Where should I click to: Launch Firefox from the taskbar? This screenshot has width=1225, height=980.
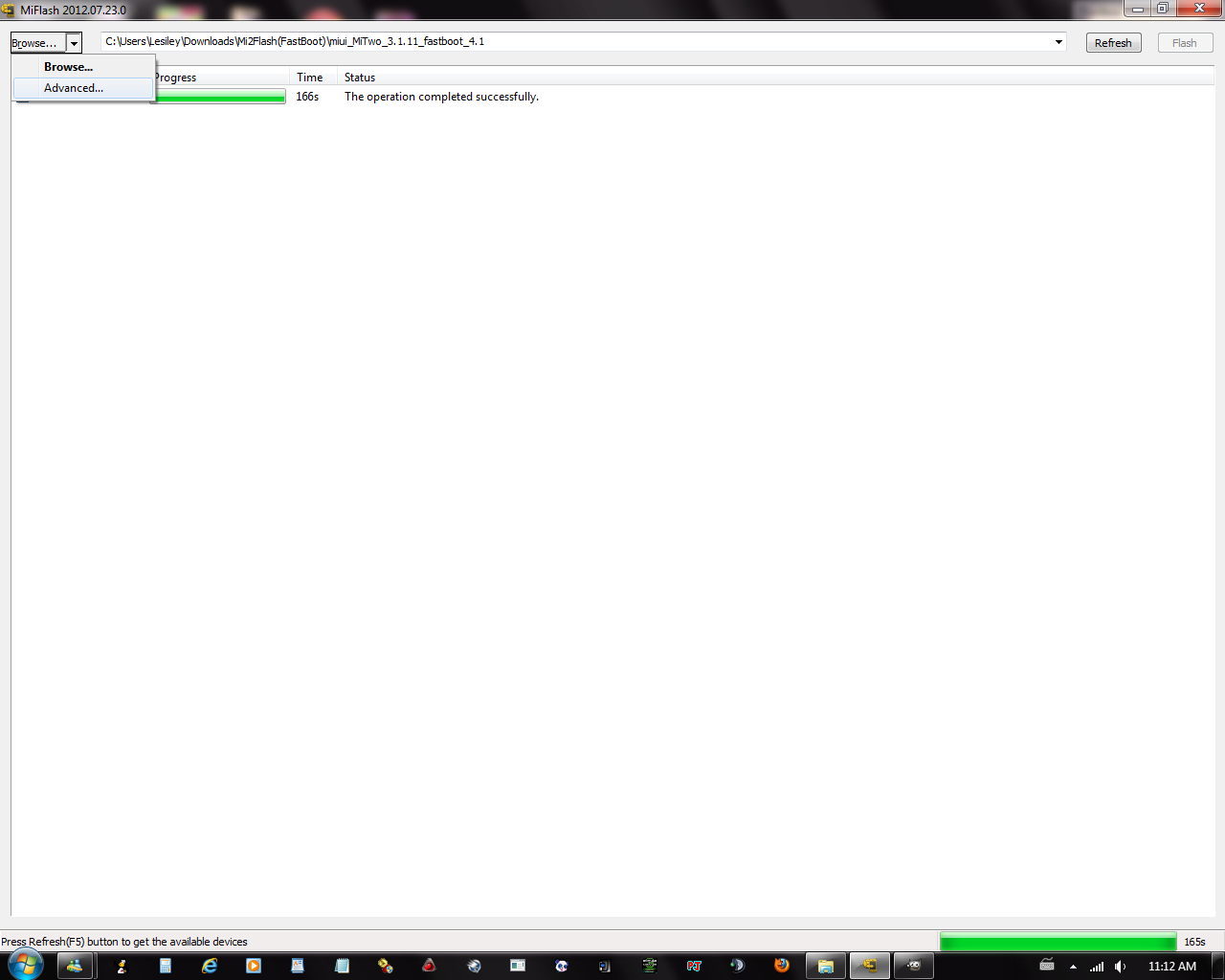click(782, 966)
